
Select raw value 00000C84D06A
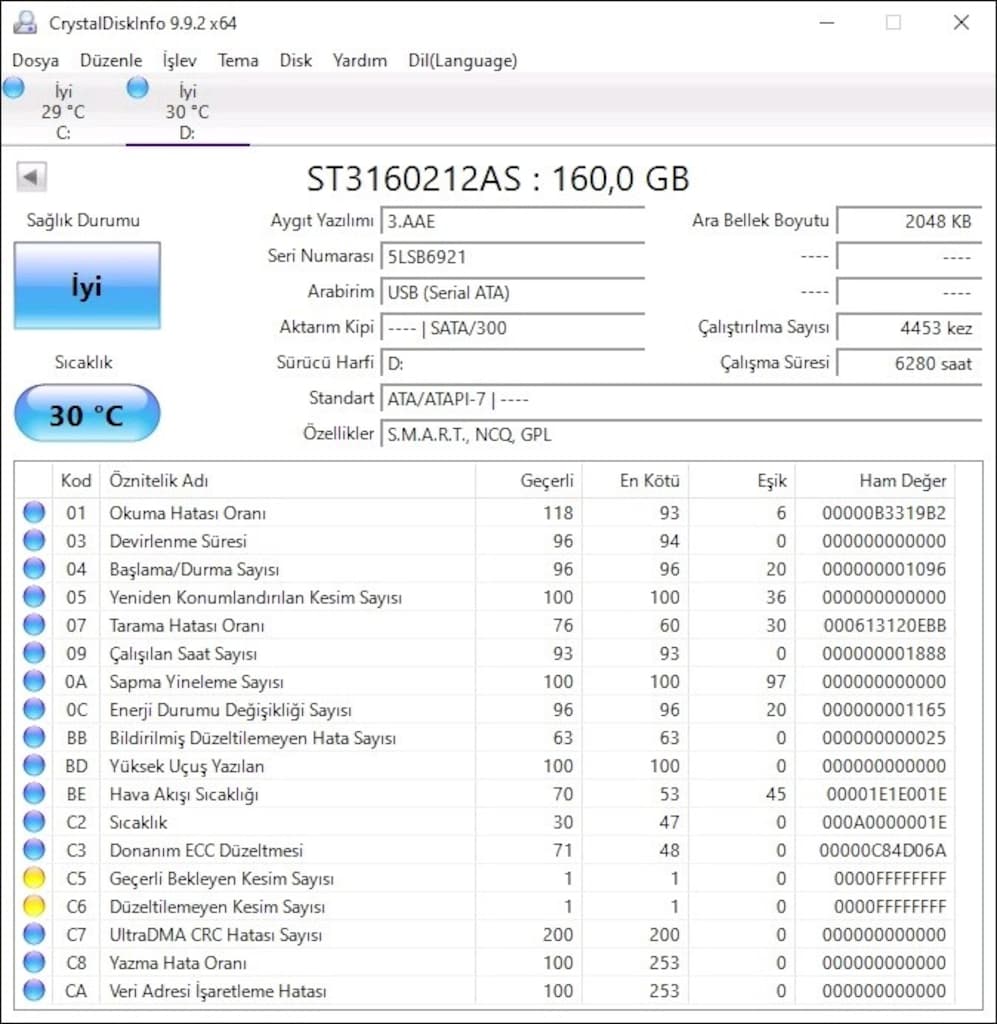[x=883, y=850]
